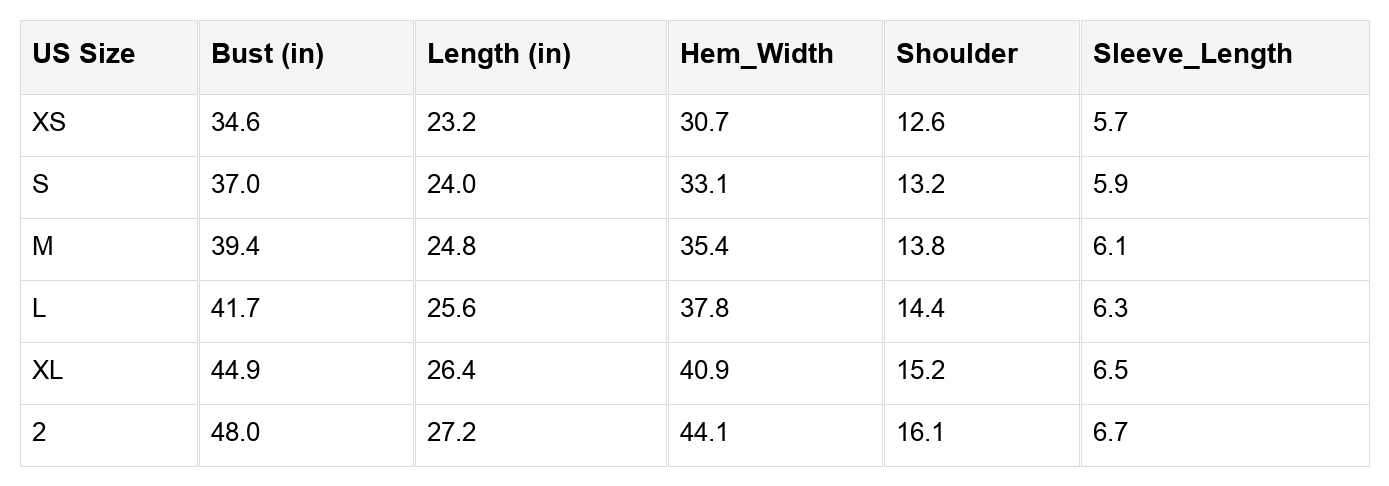
Task: Click the Bust (in) column header
Action: [x=268, y=54]
